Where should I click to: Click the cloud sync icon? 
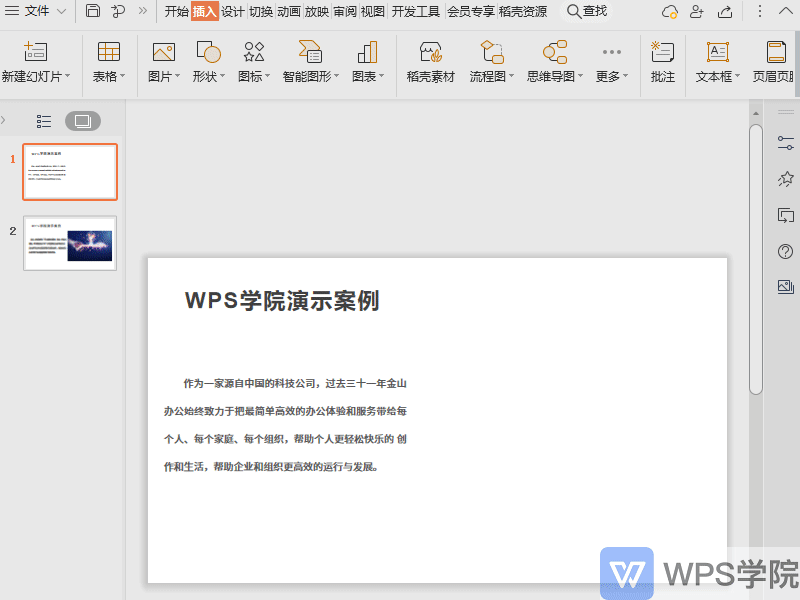(669, 11)
